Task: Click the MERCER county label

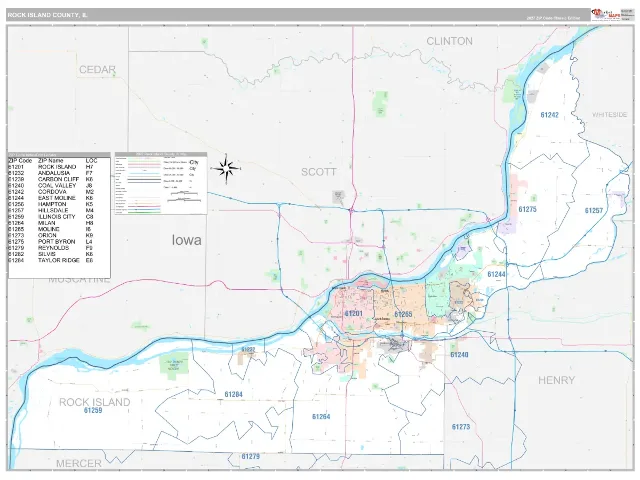Action: coord(79,464)
